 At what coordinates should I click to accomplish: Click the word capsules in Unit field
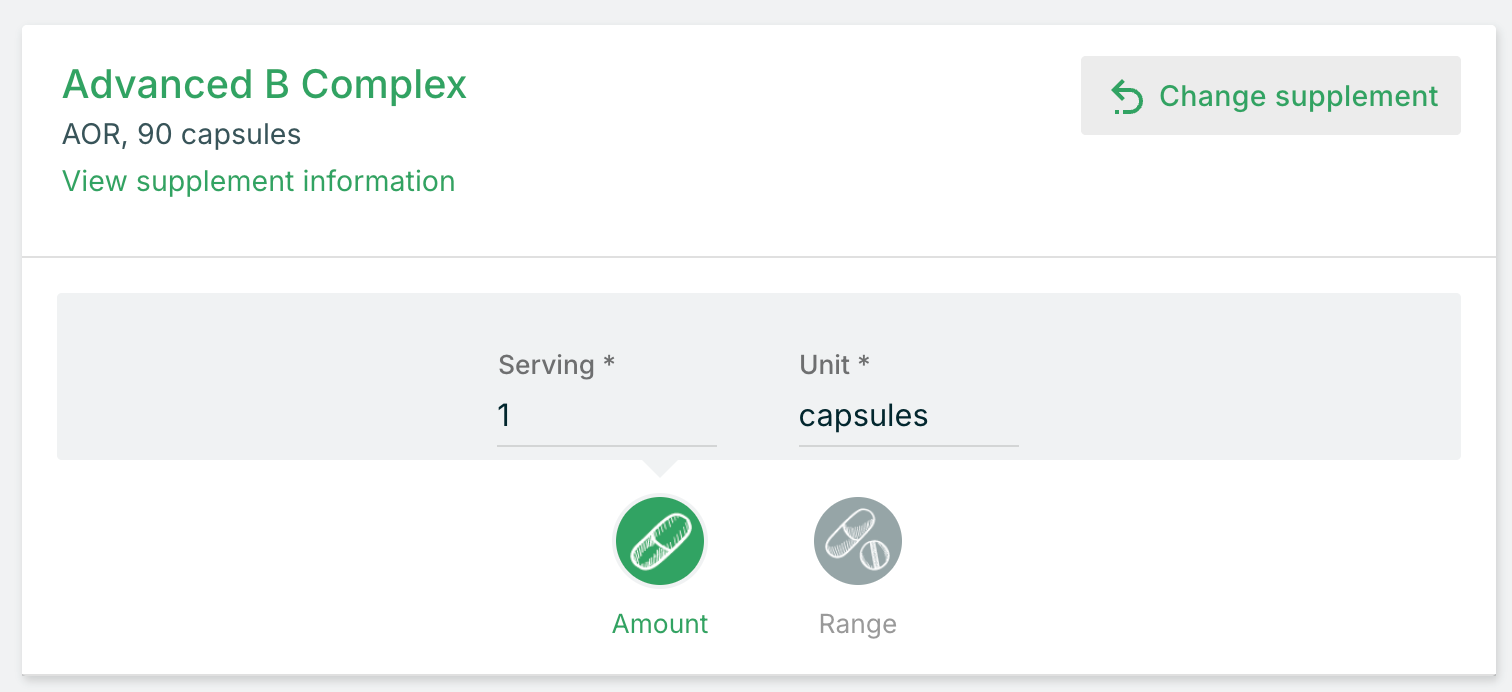coord(864,416)
